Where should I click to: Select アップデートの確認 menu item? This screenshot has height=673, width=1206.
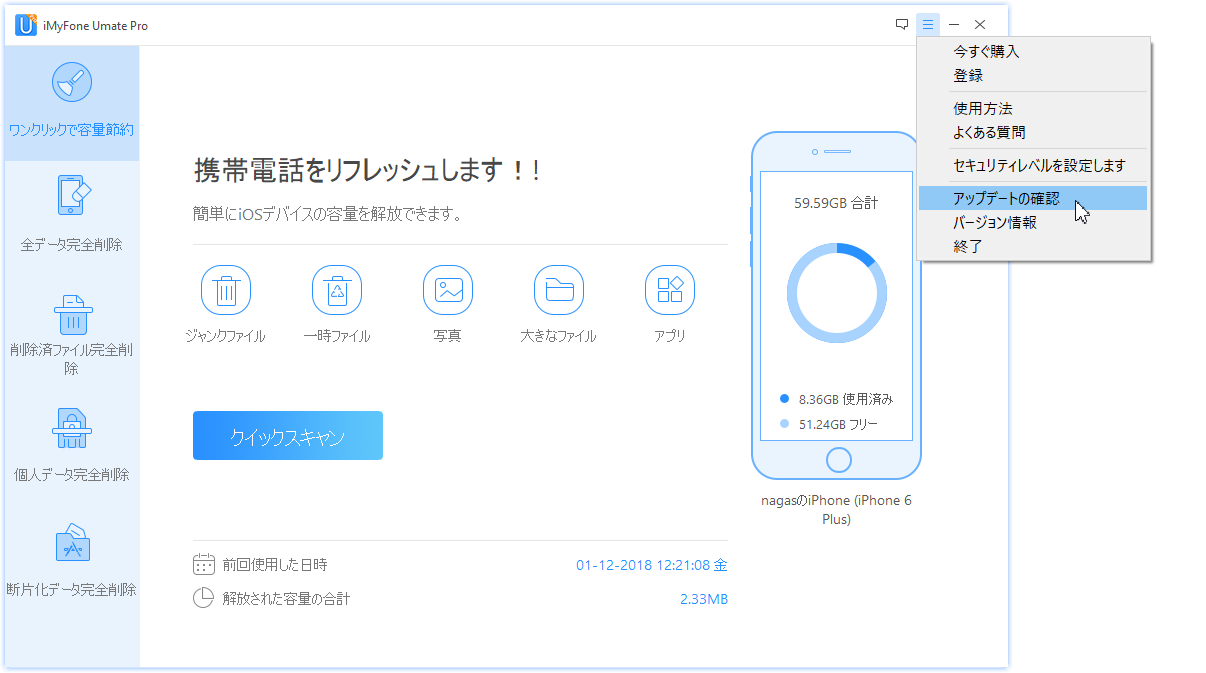tap(1033, 199)
